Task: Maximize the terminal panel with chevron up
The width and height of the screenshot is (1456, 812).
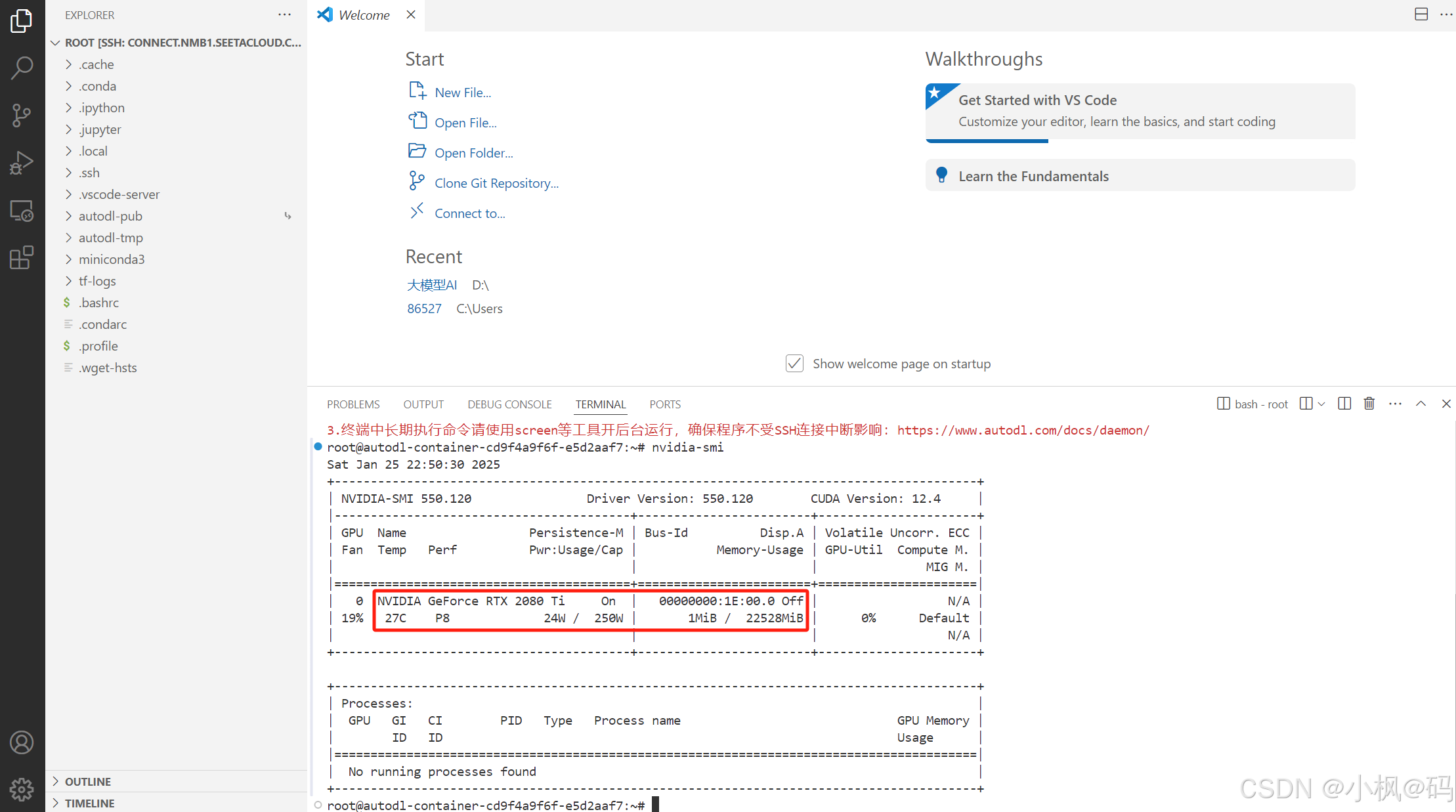Action: [1421, 404]
